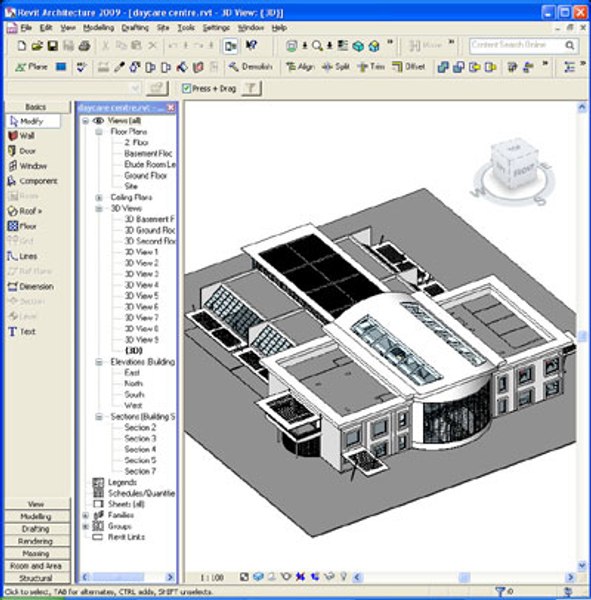Select the Floor tool in Basics

(22, 226)
